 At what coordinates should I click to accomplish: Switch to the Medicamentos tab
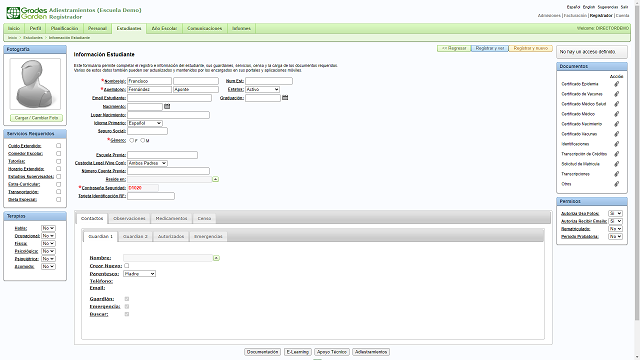[171, 218]
